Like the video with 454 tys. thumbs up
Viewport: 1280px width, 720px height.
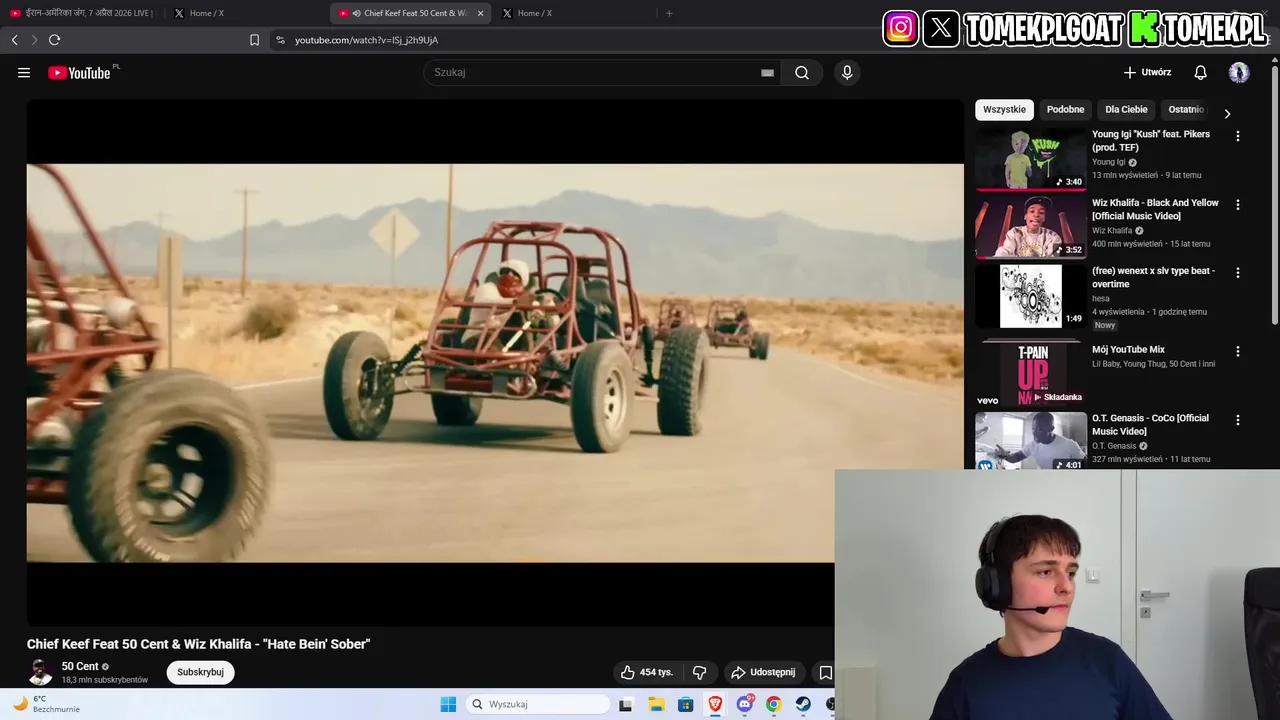[647, 672]
